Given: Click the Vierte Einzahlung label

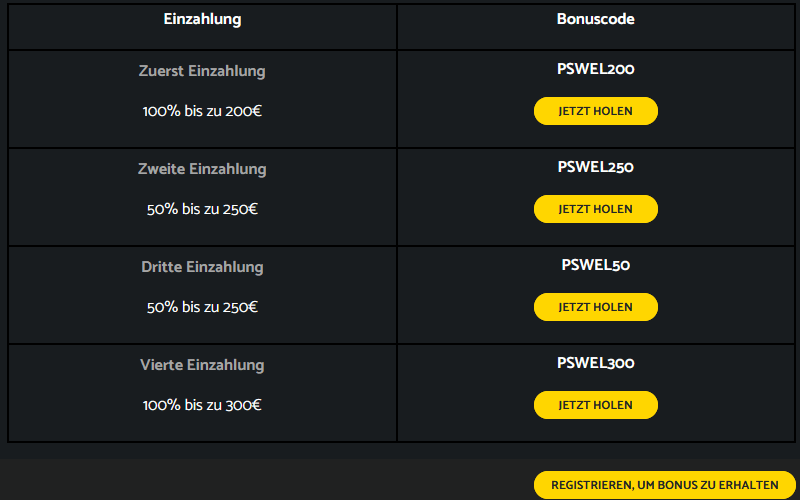Looking at the screenshot, I should point(202,365).
